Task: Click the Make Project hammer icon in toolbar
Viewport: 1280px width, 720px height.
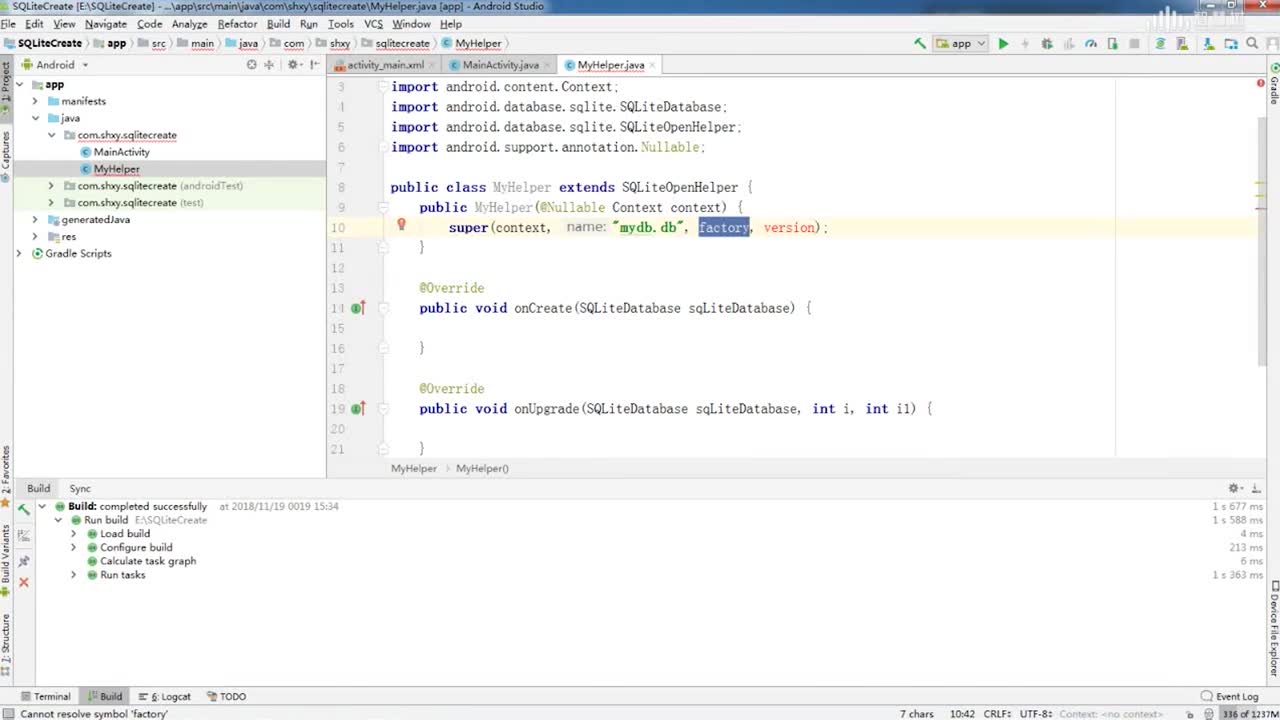Action: tap(919, 44)
